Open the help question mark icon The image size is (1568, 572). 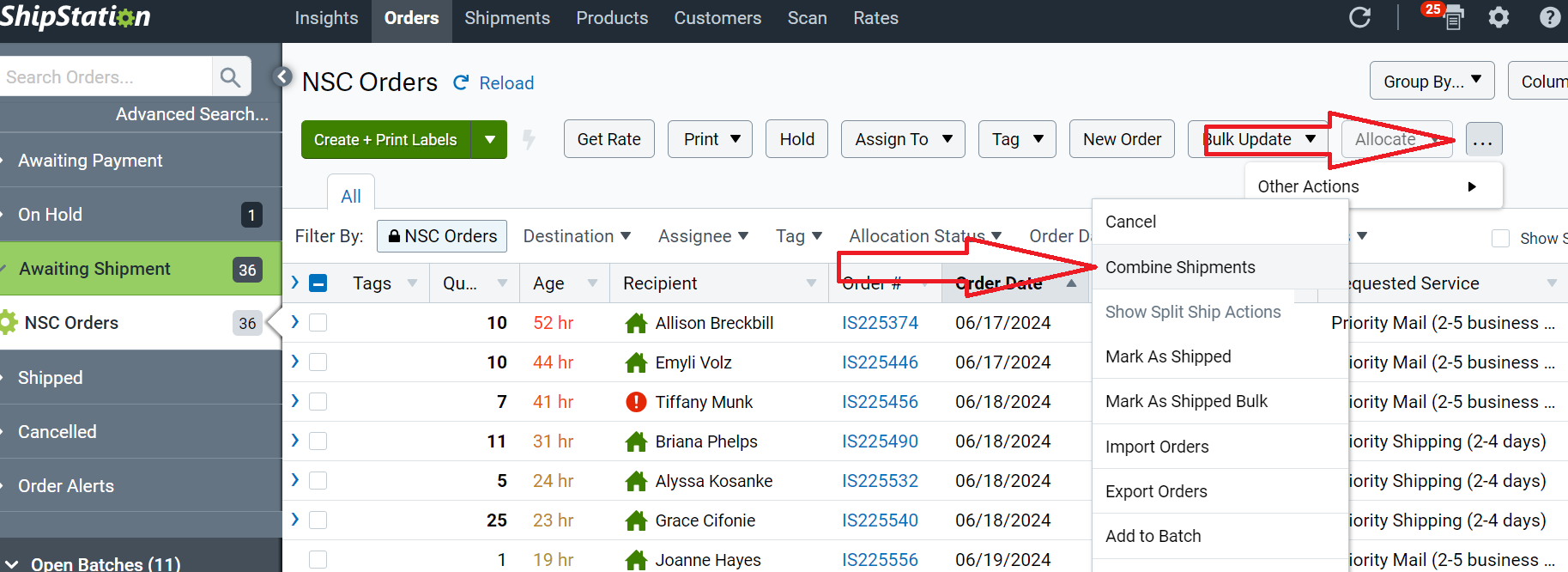[x=1550, y=17]
